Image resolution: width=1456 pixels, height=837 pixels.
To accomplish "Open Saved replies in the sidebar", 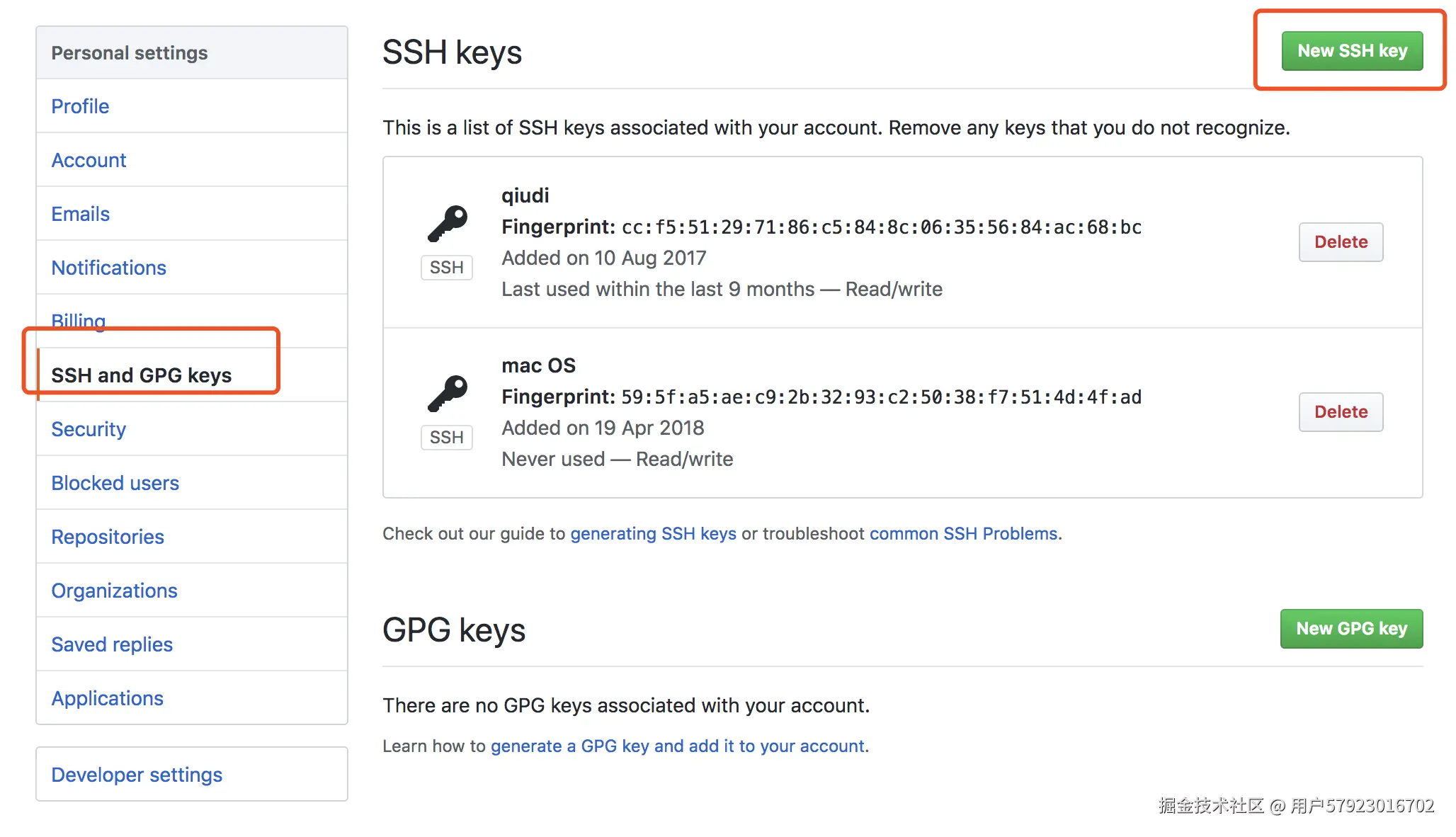I will point(112,644).
